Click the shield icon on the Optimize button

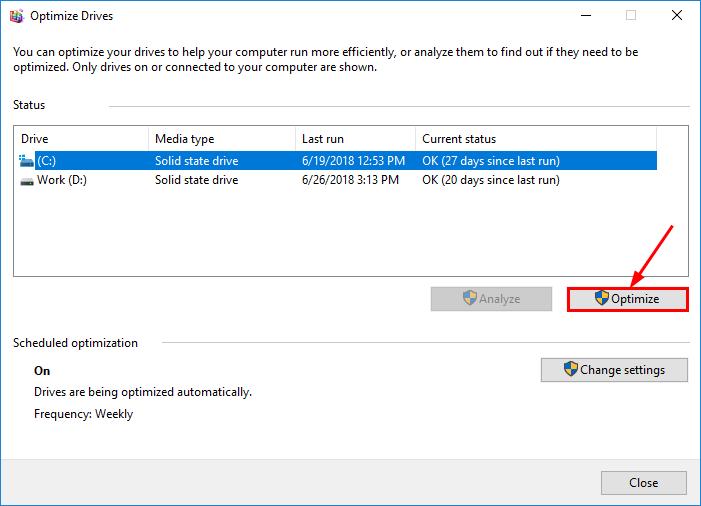click(602, 298)
